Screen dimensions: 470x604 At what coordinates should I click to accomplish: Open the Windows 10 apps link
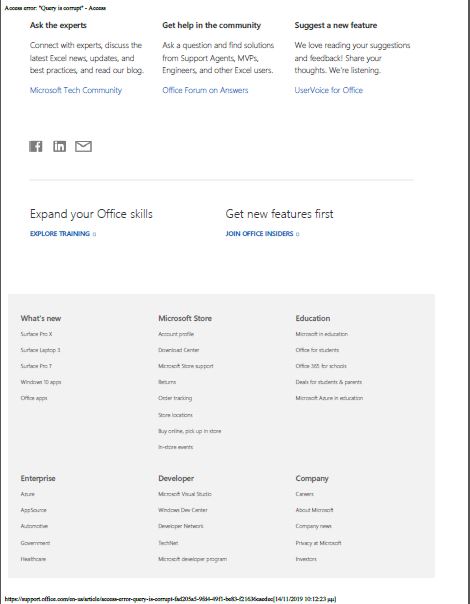click(x=41, y=382)
